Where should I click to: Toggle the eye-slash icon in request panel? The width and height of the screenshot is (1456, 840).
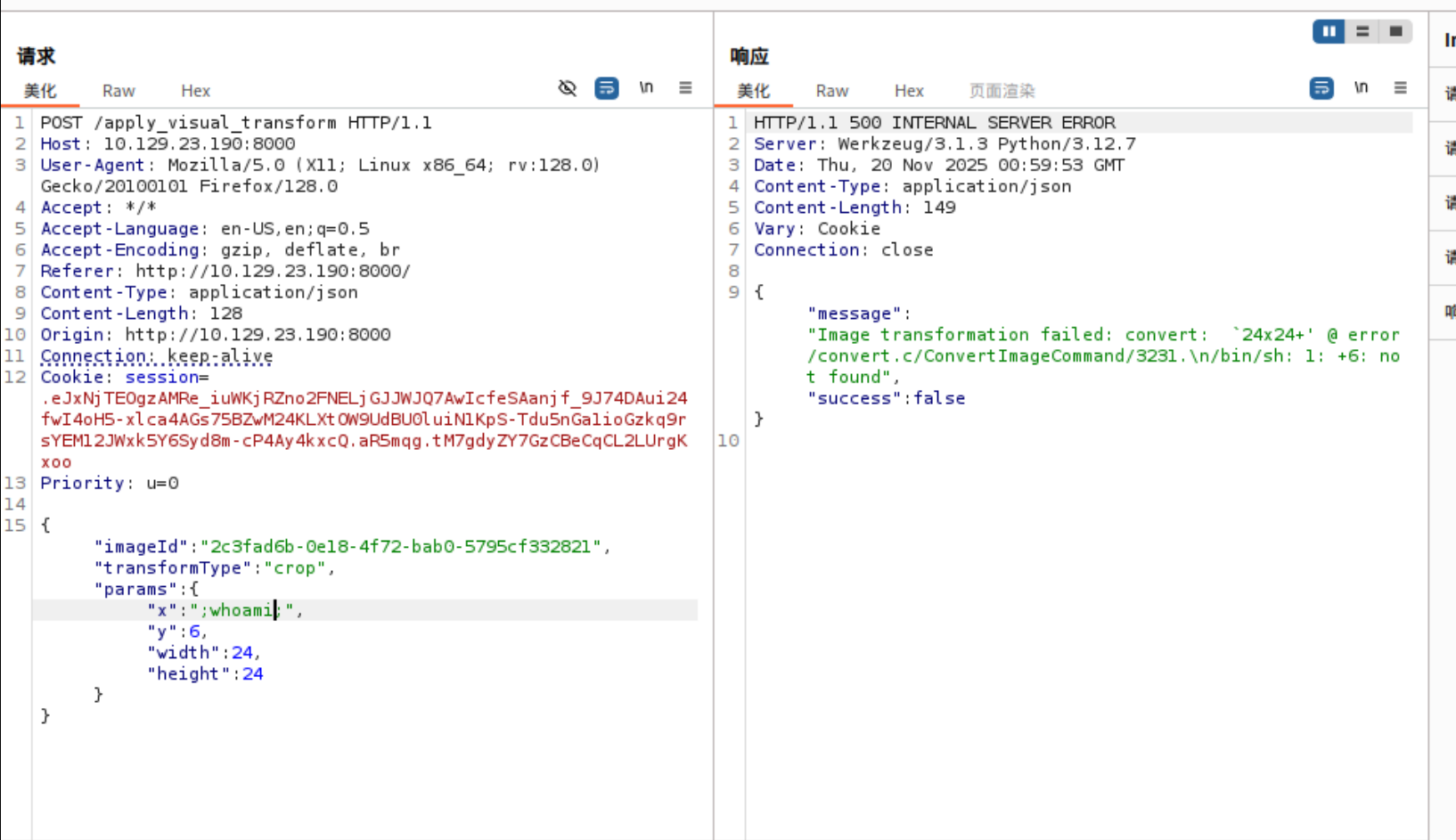[568, 88]
